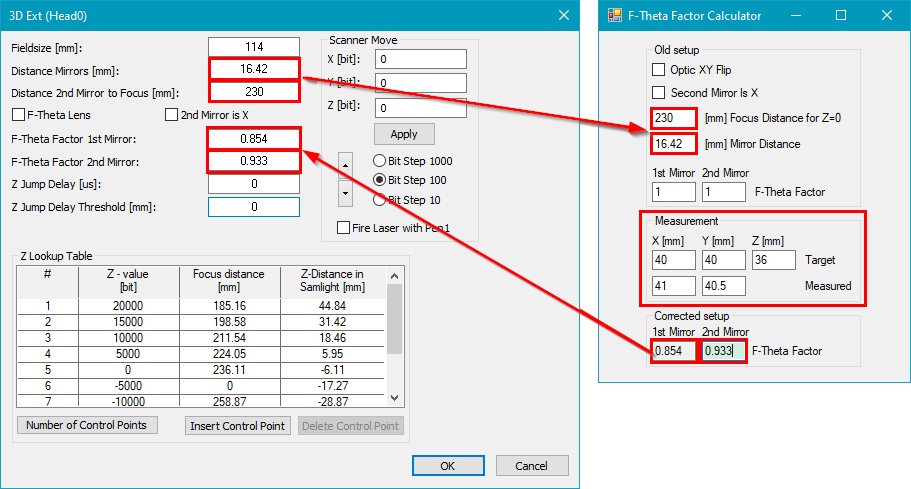
Task: Click Insert Control Point button
Action: click(x=237, y=426)
